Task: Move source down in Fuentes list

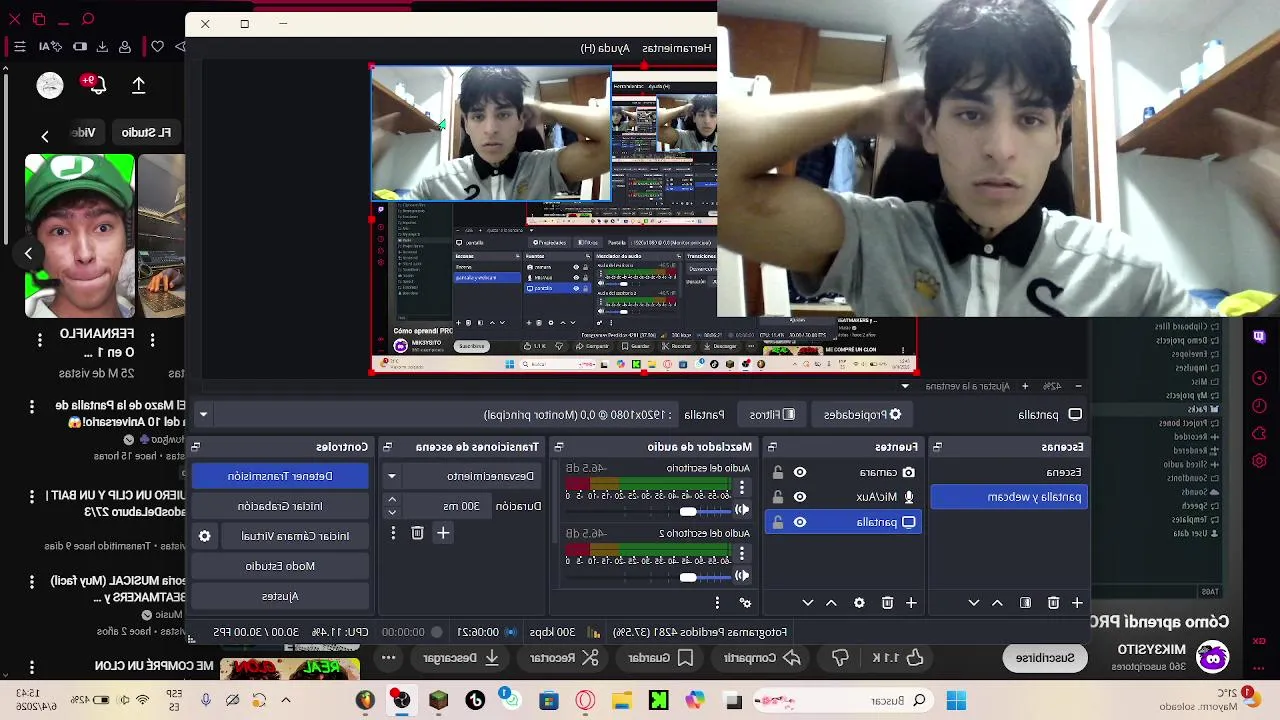Action: pyautogui.click(x=807, y=603)
